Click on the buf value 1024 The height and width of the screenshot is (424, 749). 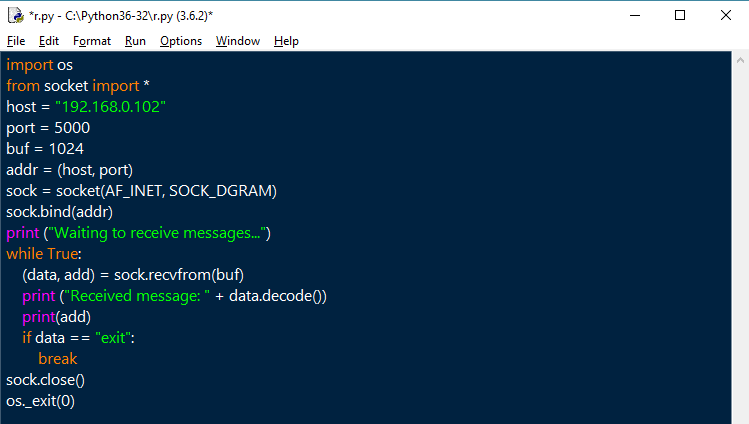point(66,148)
